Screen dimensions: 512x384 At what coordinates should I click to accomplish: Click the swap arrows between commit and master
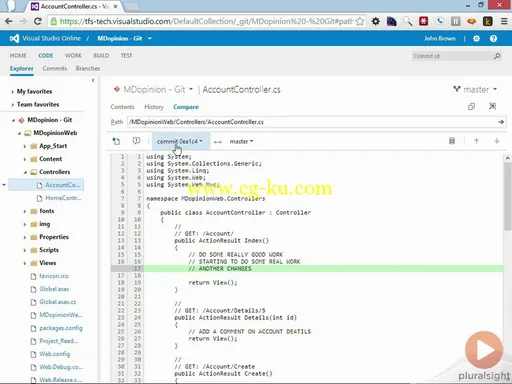[x=218, y=142]
